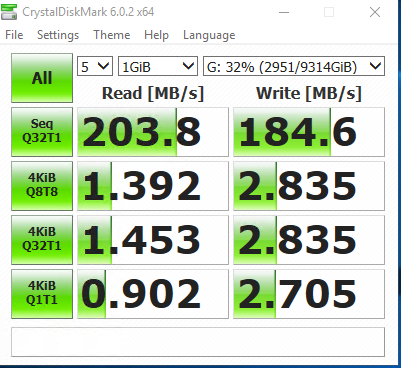Click the empty comment field at bottom
This screenshot has height=368, width=401.
point(198,342)
